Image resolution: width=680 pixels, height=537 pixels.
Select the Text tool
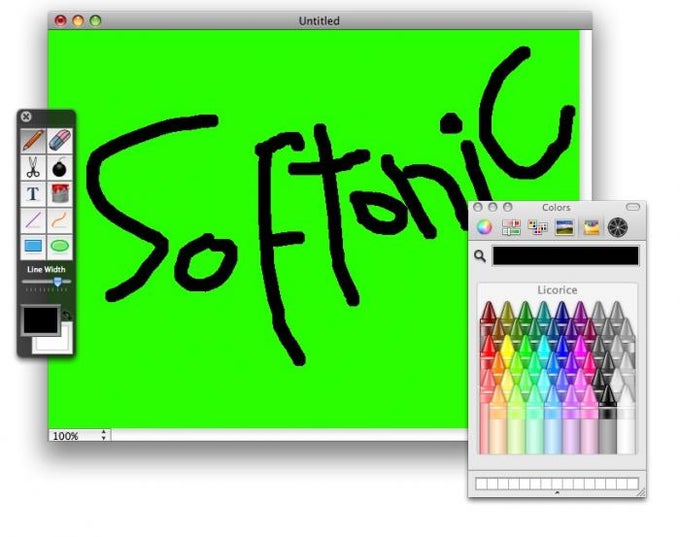pyautogui.click(x=33, y=194)
